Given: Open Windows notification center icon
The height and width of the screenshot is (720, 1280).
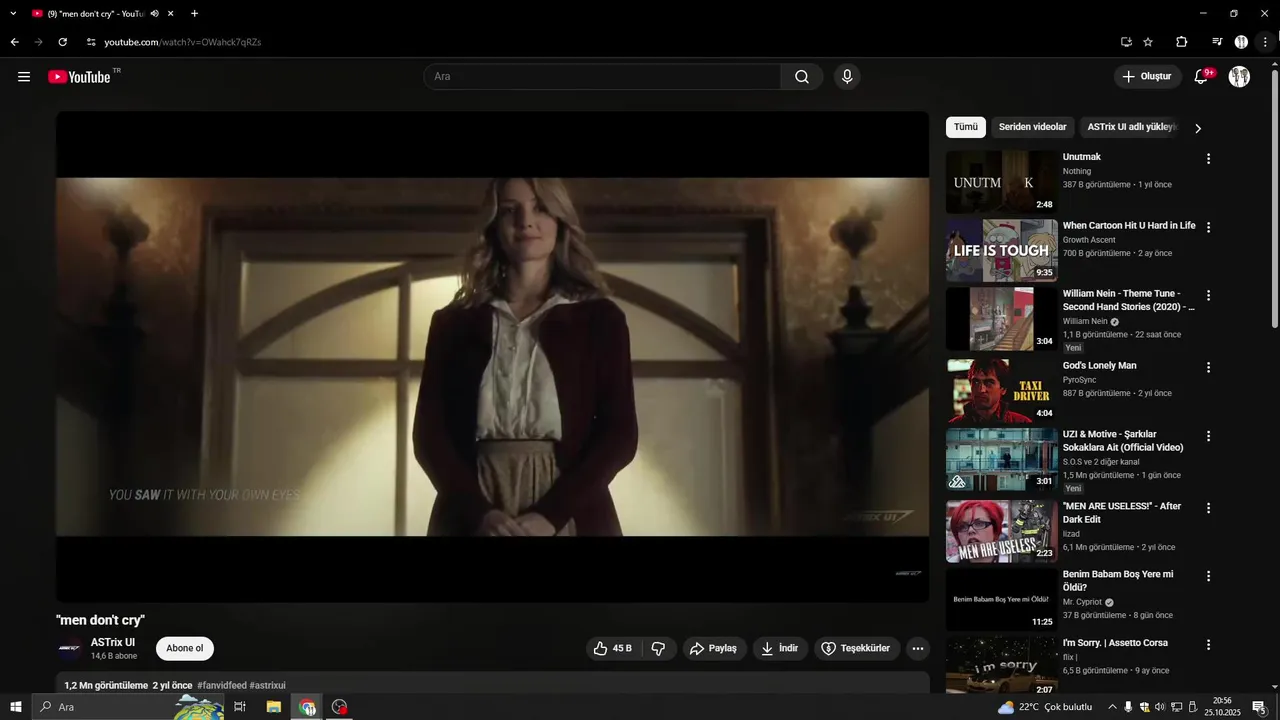Looking at the screenshot, I should point(1259,707).
